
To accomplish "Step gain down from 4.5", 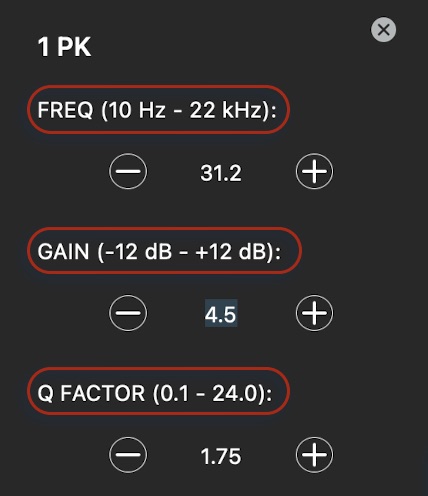I will [x=128, y=313].
